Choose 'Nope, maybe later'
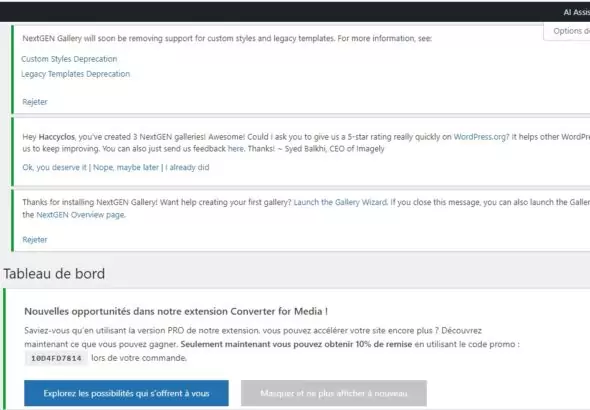Screen dimensions: 590x410 click(126, 167)
